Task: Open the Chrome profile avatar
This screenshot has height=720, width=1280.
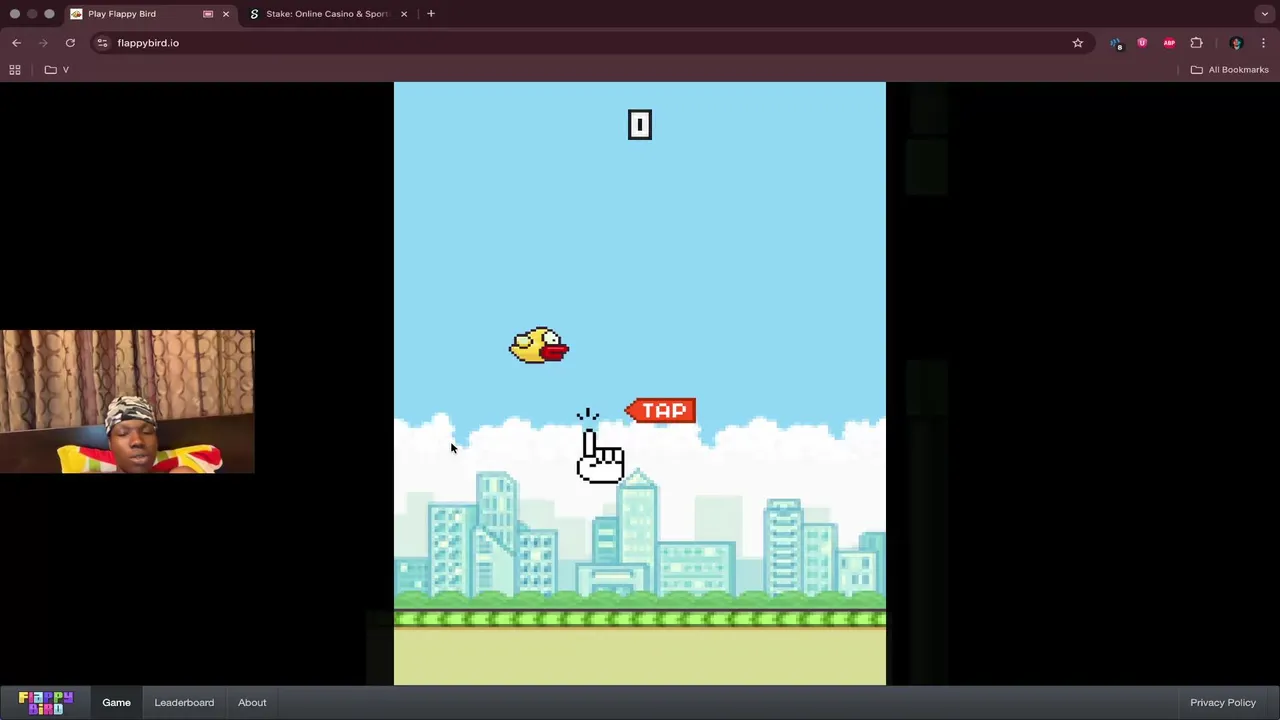Action: coord(1236,43)
